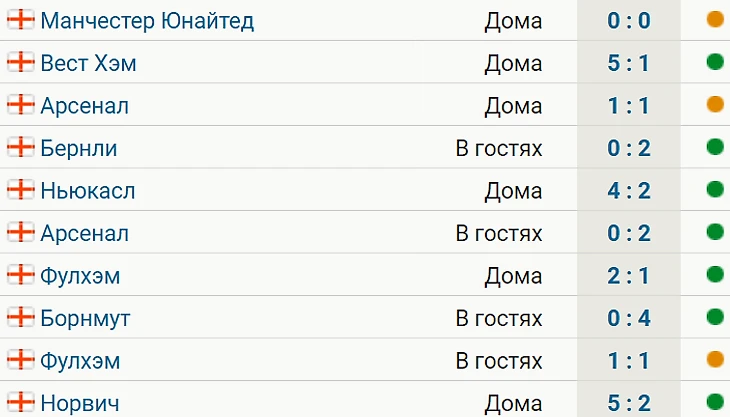Viewport: 730px width, 417px height.
Task: Click the orange draw dot in Манчестер Юнайтед row
Action: click(714, 20)
